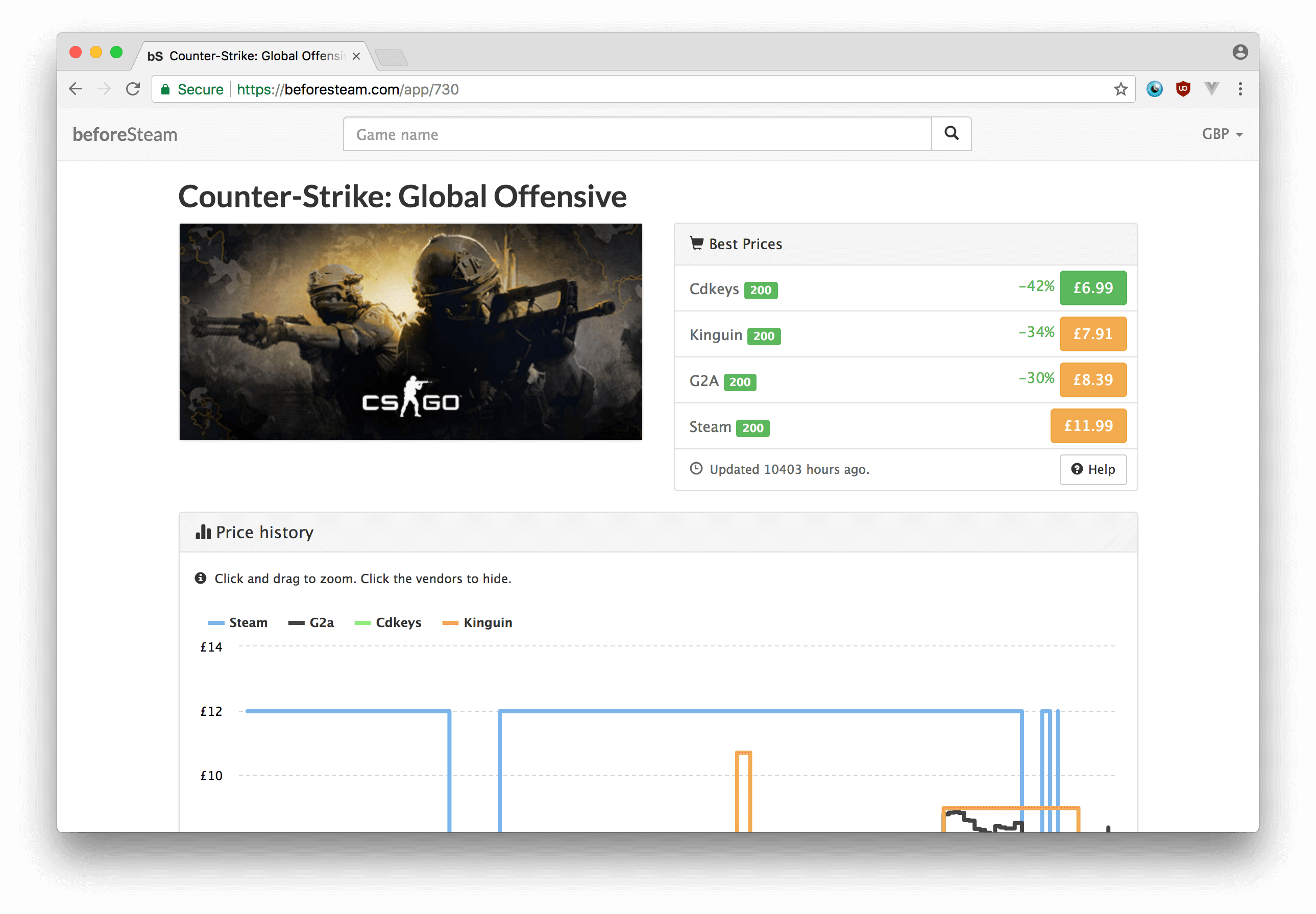The height and width of the screenshot is (914, 1316).
Task: Hide the Steam series in chart legend
Action: 238,623
